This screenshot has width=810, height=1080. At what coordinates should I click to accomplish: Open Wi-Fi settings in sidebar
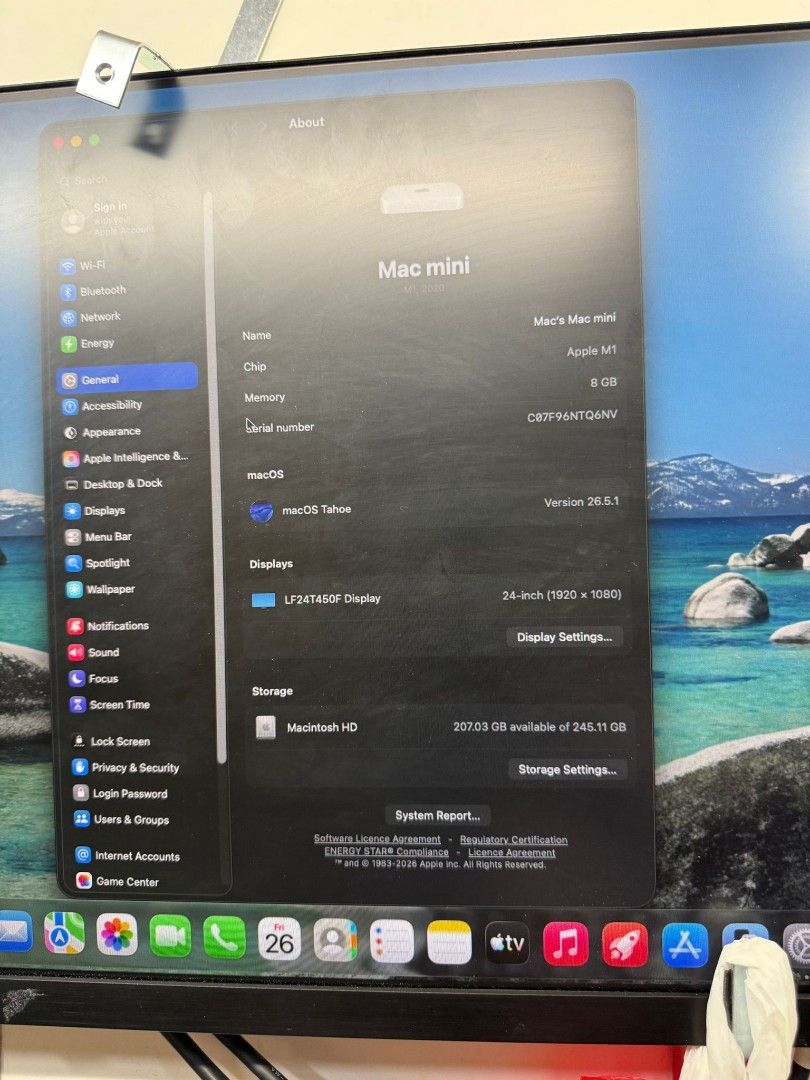(84, 266)
